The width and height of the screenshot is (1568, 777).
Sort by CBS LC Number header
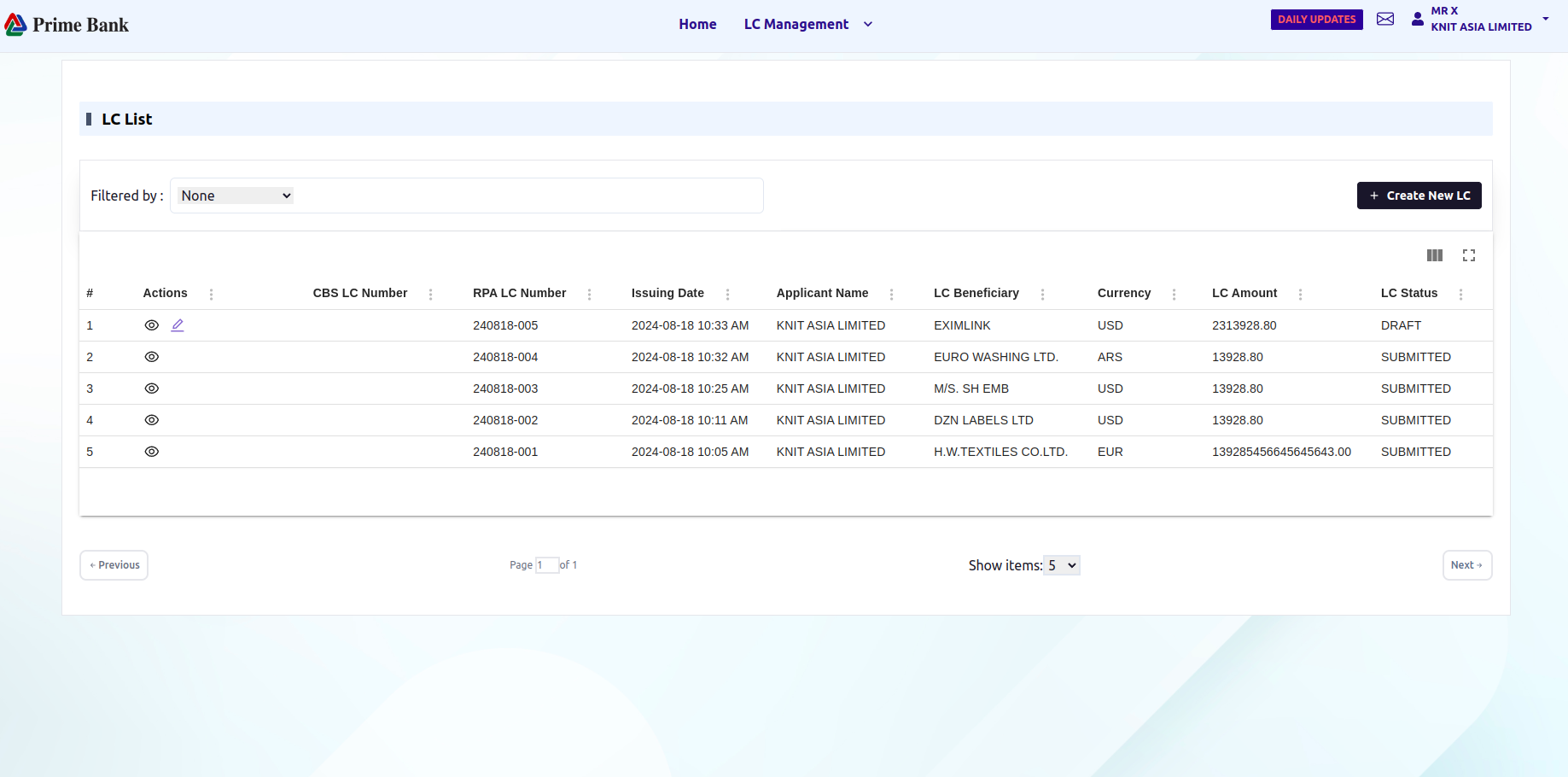[360, 293]
